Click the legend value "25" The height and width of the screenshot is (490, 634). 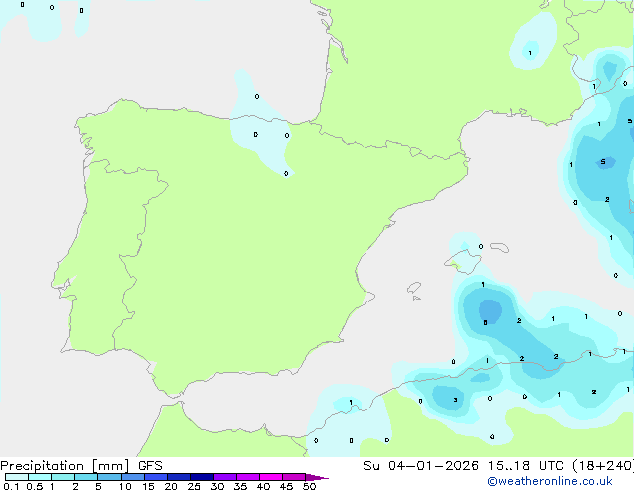click(x=194, y=486)
